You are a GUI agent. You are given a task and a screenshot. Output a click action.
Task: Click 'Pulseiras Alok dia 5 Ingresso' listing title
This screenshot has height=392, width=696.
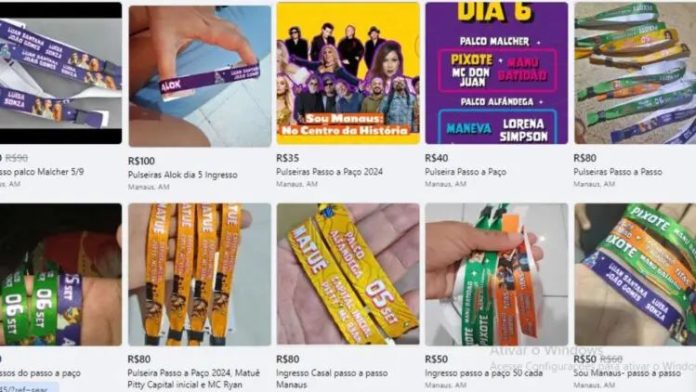(x=182, y=175)
